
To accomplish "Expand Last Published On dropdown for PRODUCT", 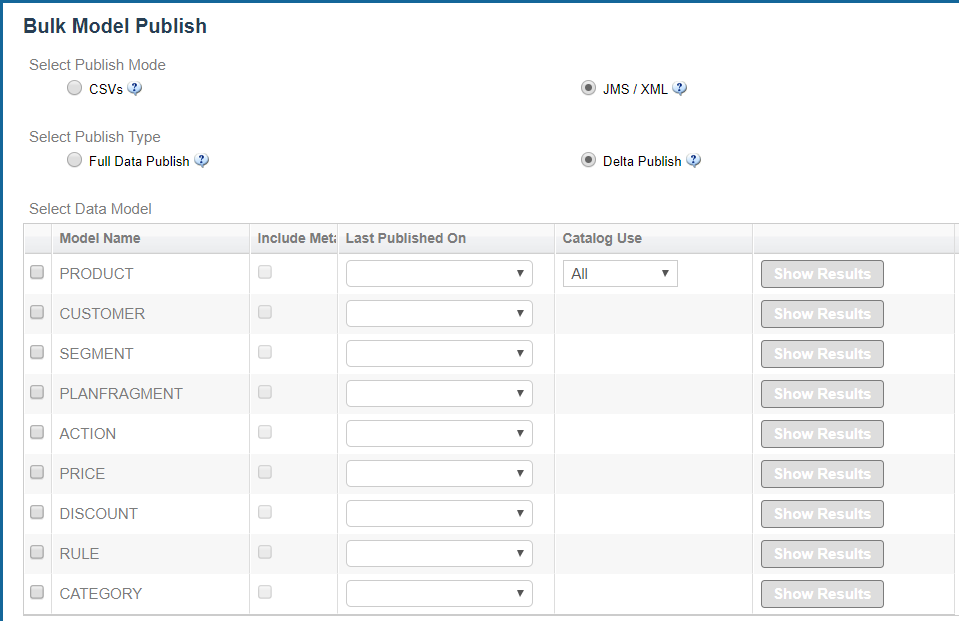I will 439,273.
